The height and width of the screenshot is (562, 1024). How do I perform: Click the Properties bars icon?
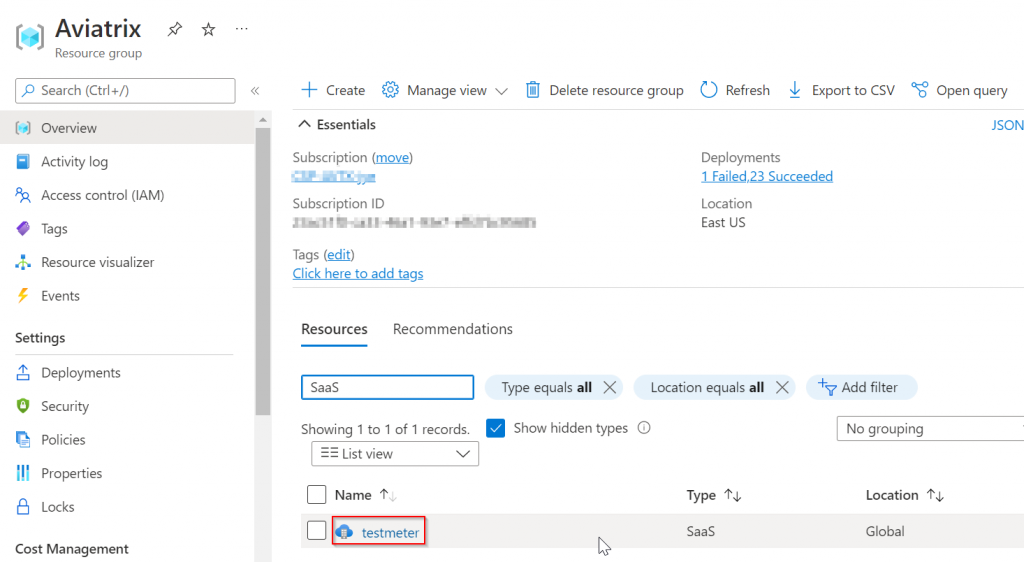pos(23,473)
